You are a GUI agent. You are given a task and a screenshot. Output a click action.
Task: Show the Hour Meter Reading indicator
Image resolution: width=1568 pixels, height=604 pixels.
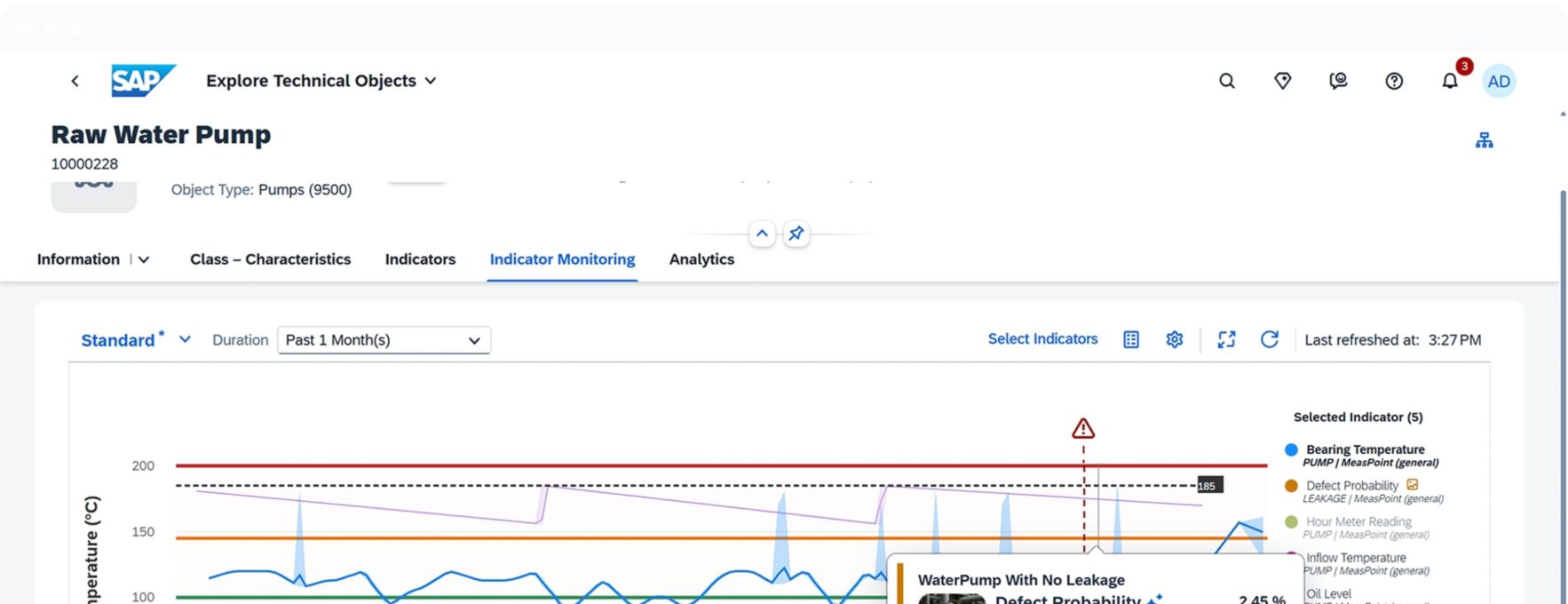coord(1358,522)
